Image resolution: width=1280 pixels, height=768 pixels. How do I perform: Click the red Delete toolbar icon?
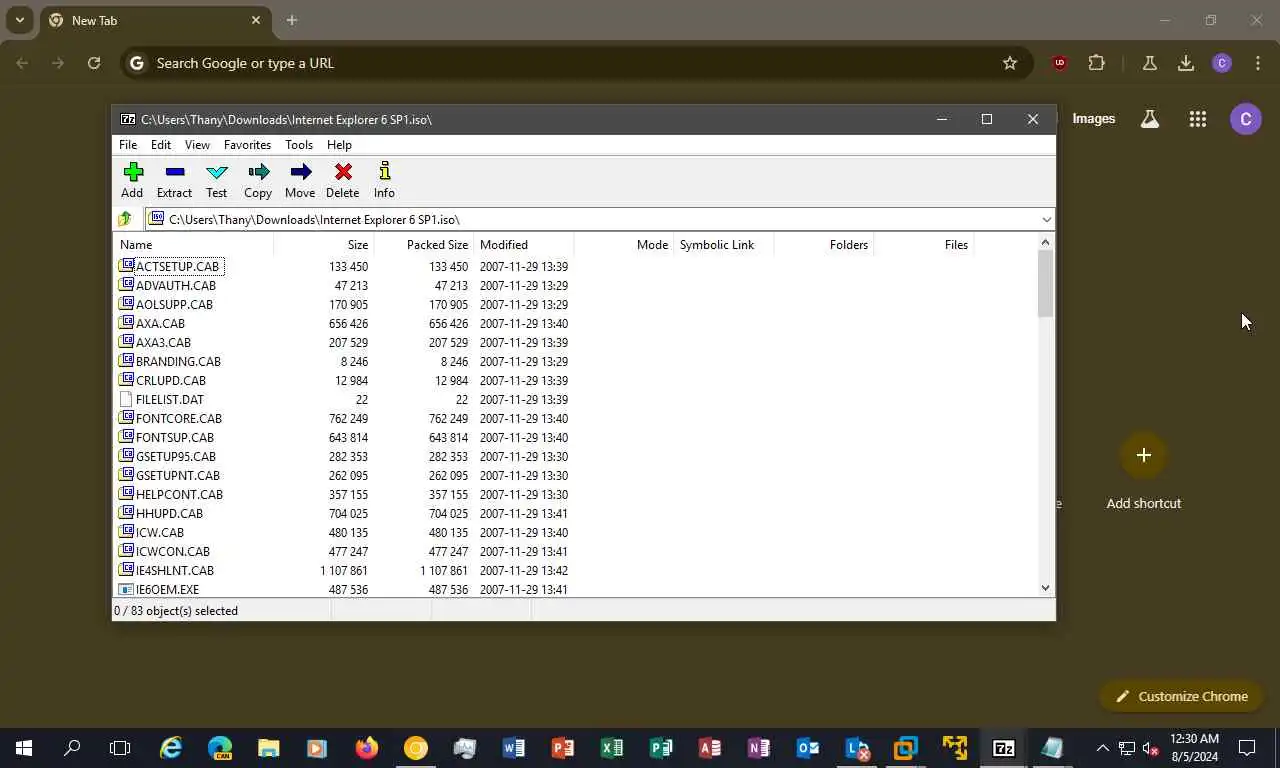point(342,181)
